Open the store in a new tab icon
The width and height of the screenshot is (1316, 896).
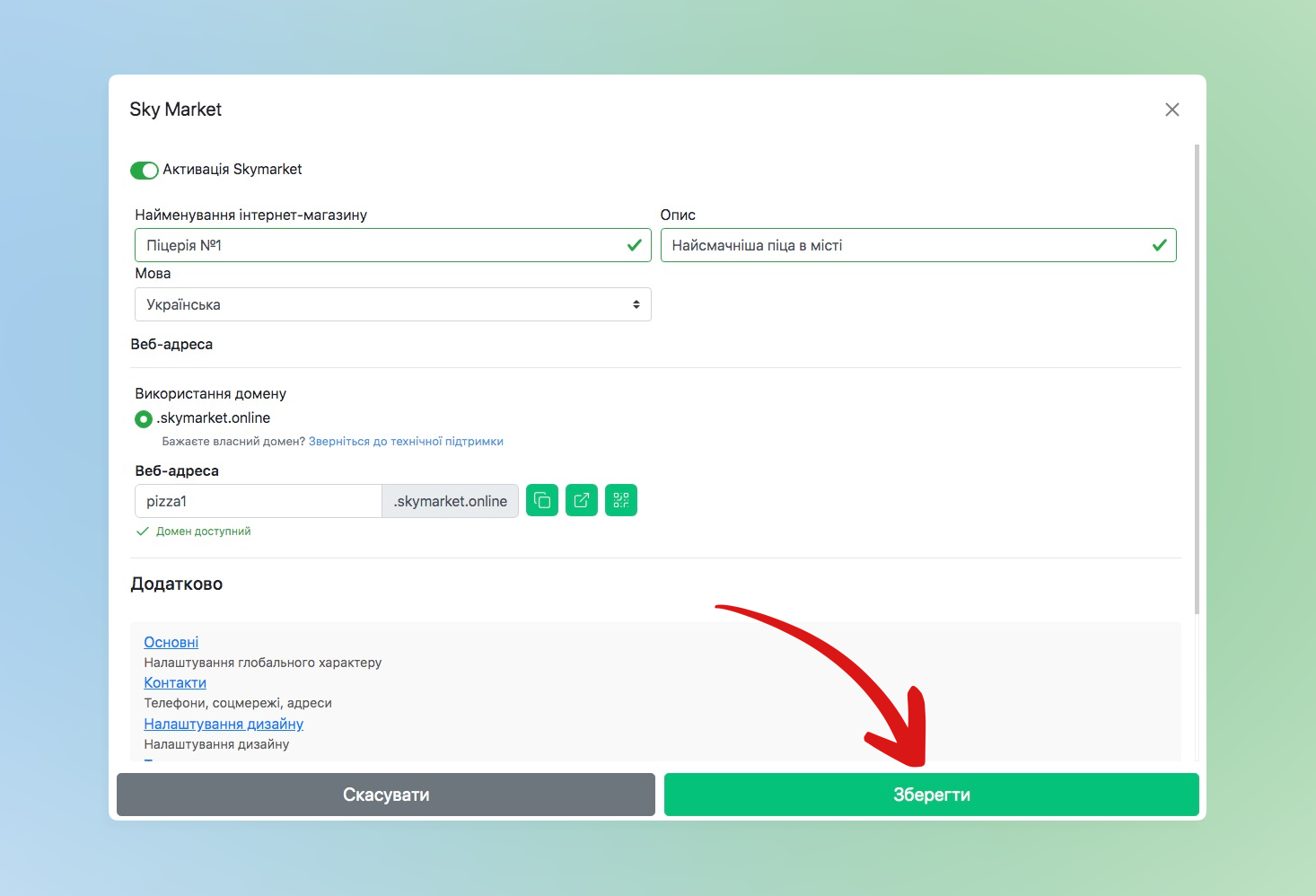(x=582, y=500)
